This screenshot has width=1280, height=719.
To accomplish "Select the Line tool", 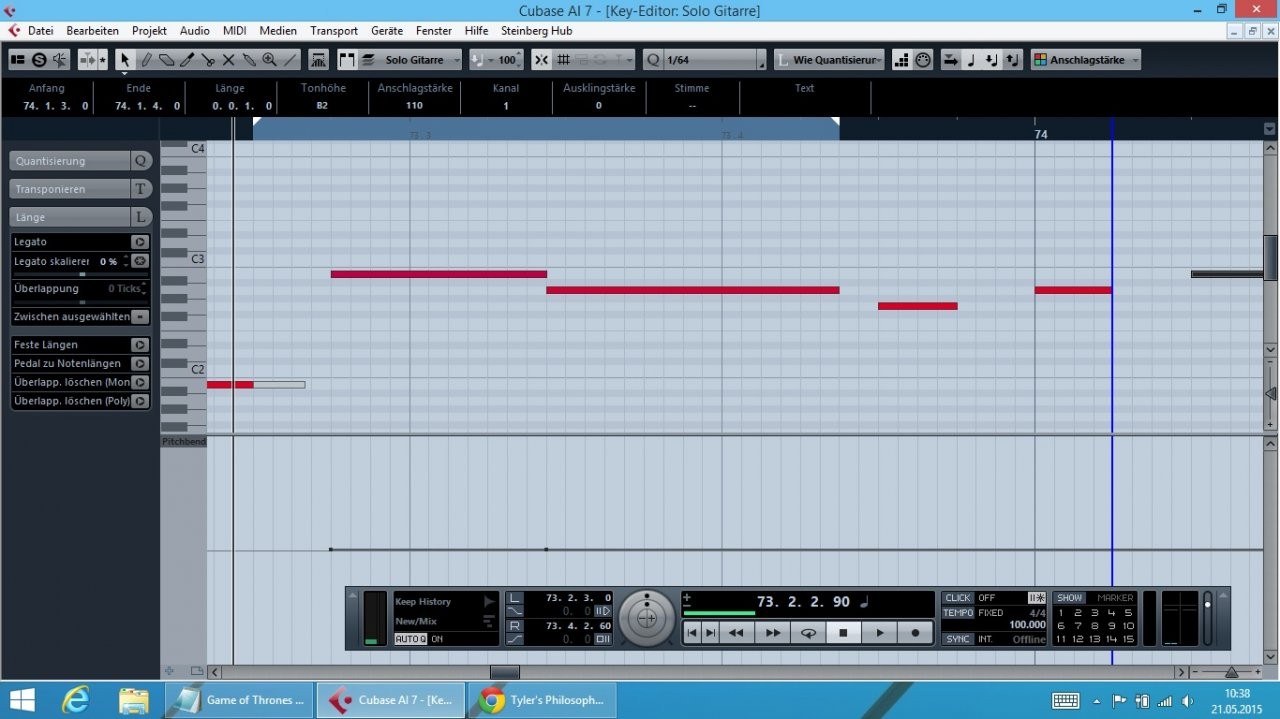I will pyautogui.click(x=291, y=60).
